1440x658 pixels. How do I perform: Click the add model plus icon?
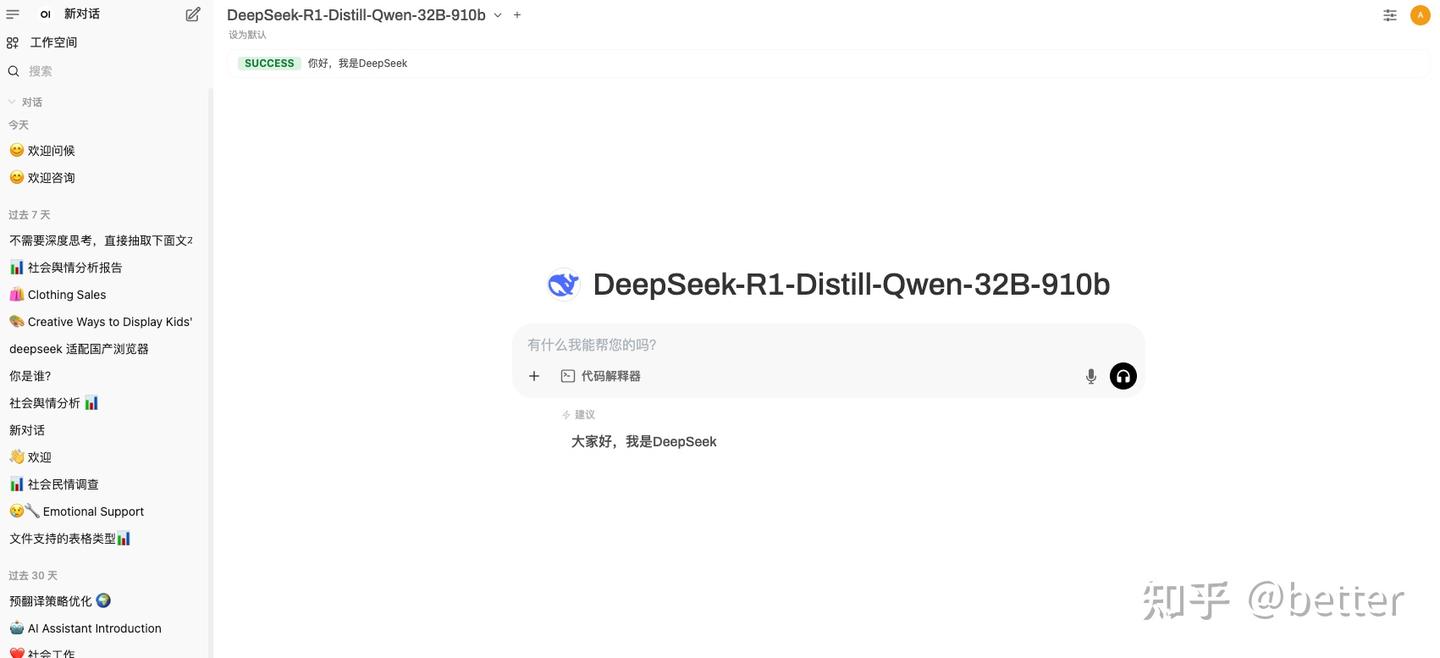517,15
